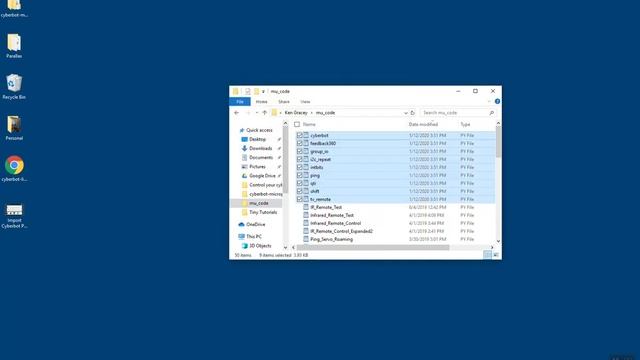This screenshot has height=360, width=640.
Task: Open the View ribbon tab
Action: [305, 102]
